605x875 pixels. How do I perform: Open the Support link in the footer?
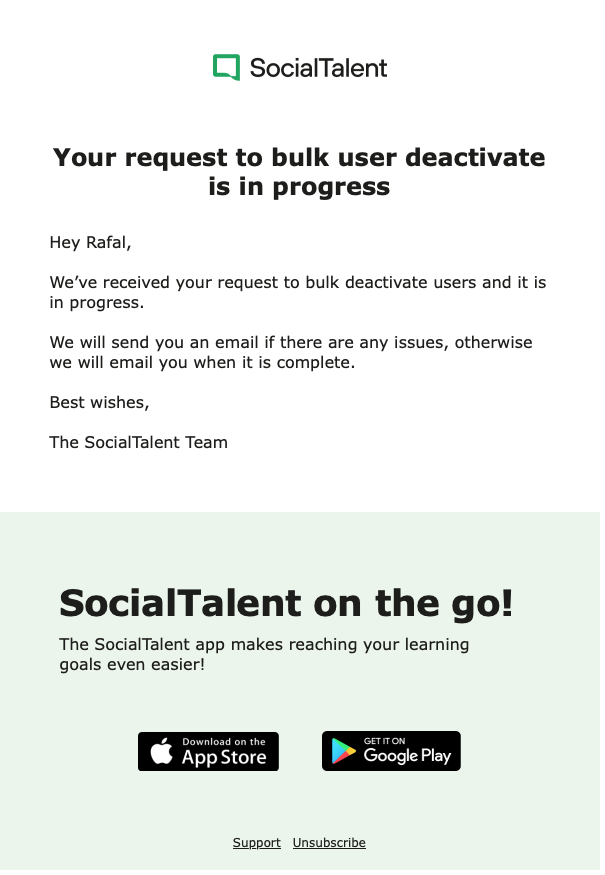pyautogui.click(x=256, y=843)
